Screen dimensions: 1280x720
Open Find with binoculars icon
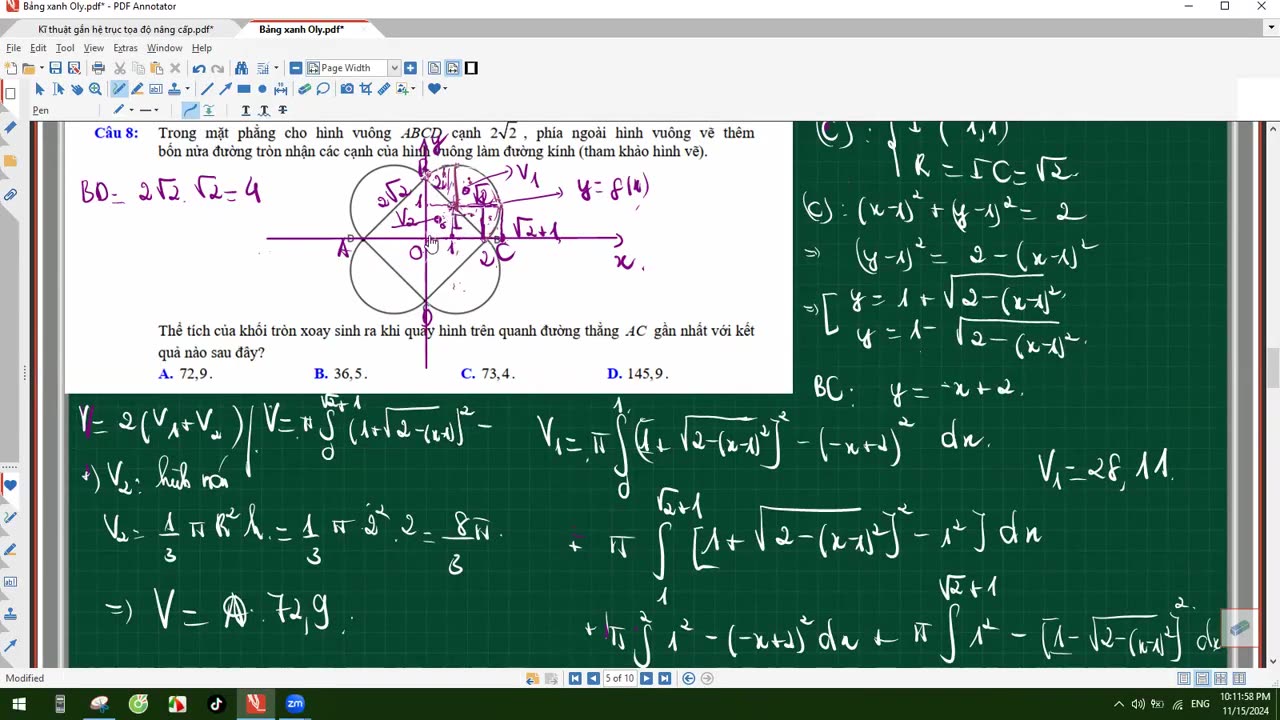(x=241, y=68)
